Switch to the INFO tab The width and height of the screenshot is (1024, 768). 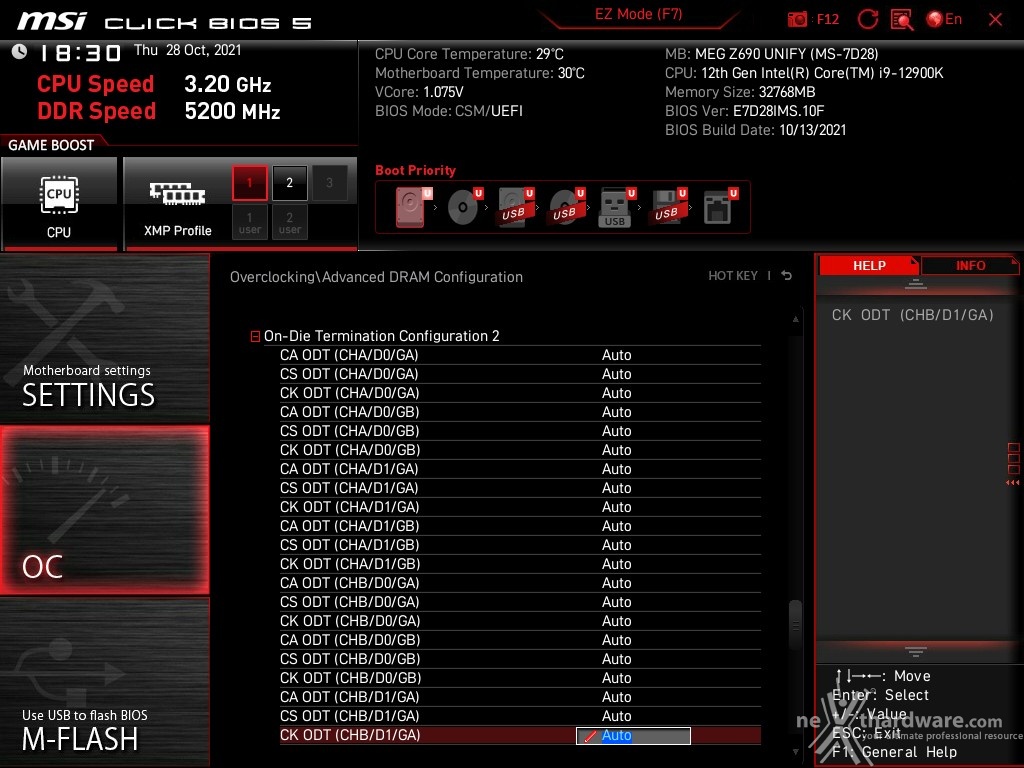[970, 266]
